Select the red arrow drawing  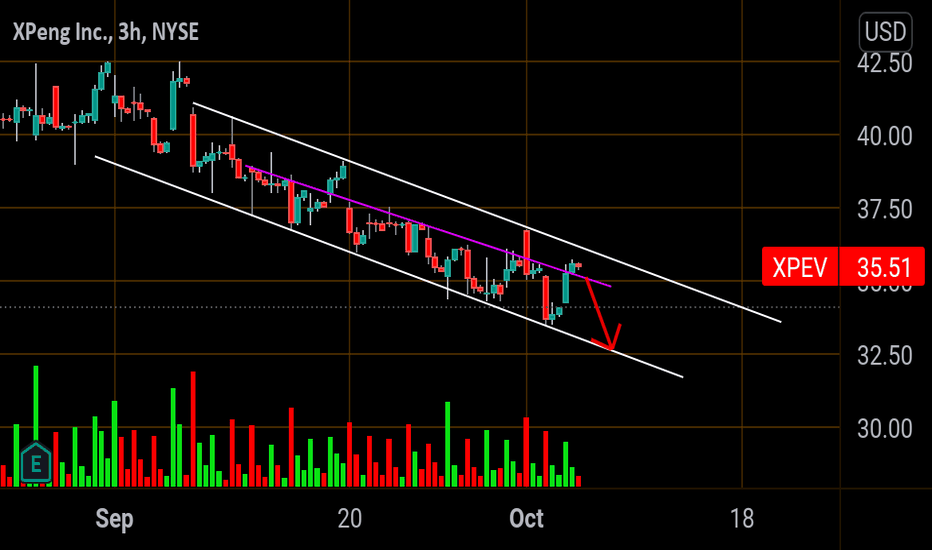[x=600, y=315]
